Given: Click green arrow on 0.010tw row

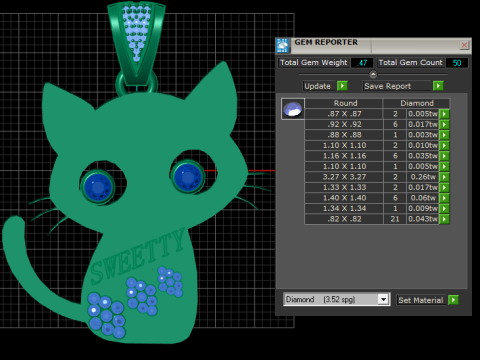Looking at the screenshot, I should coord(444,146).
